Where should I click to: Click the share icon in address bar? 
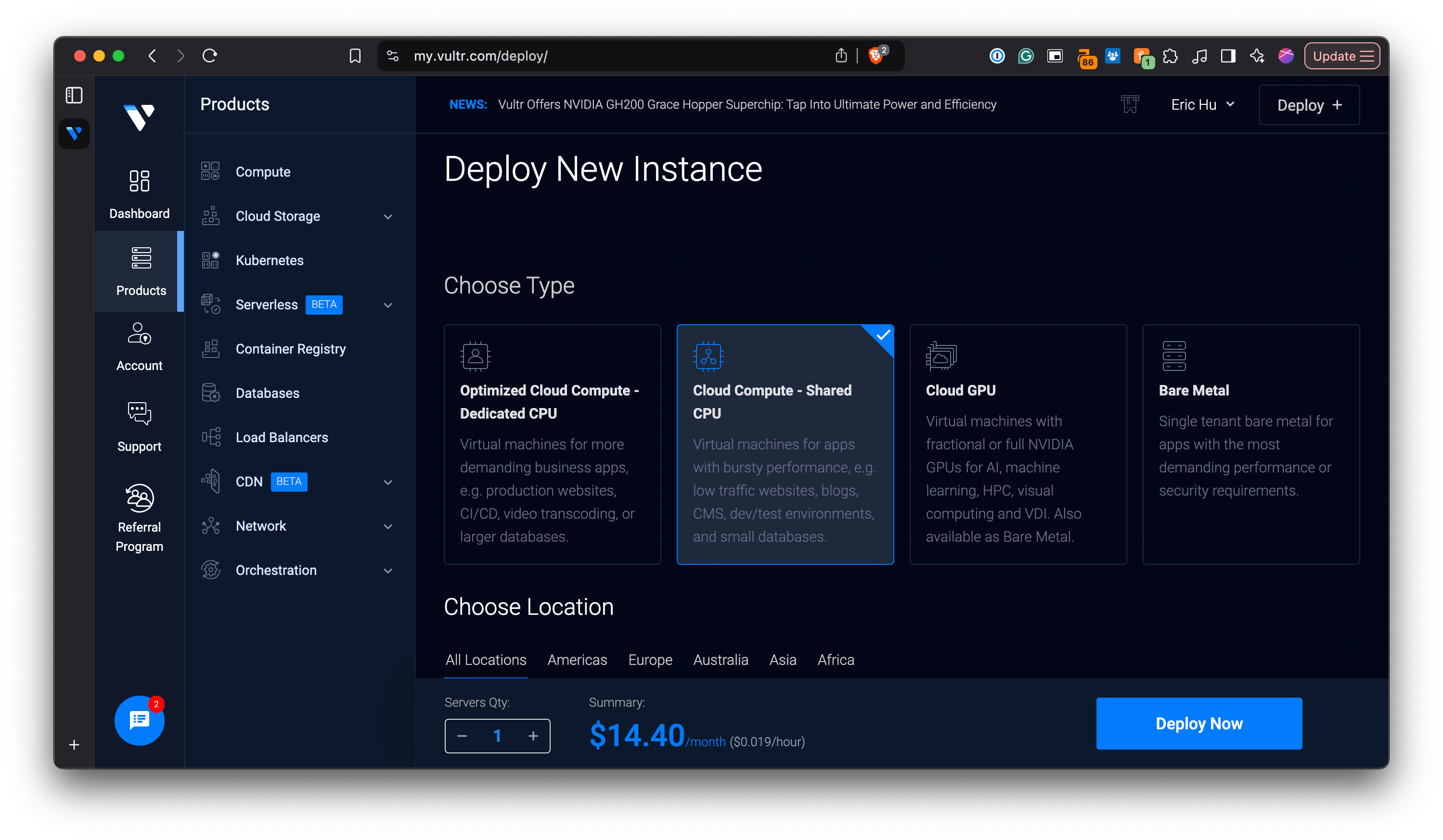point(840,55)
